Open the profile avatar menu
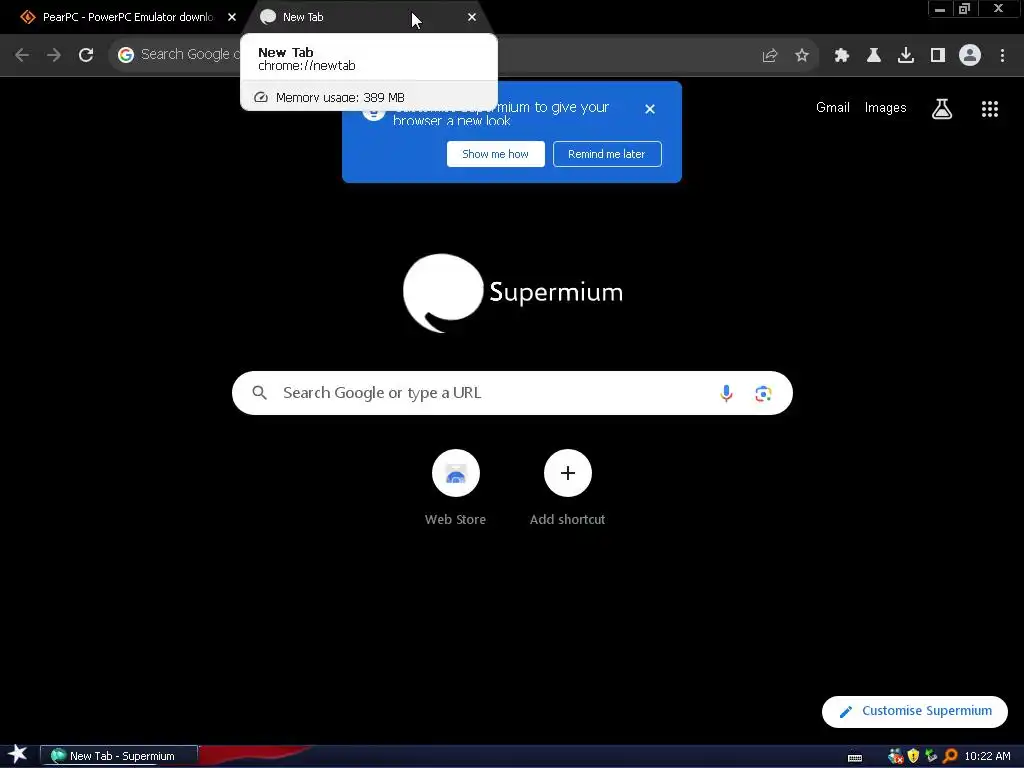Screen dimensions: 1024x768 pos(970,56)
